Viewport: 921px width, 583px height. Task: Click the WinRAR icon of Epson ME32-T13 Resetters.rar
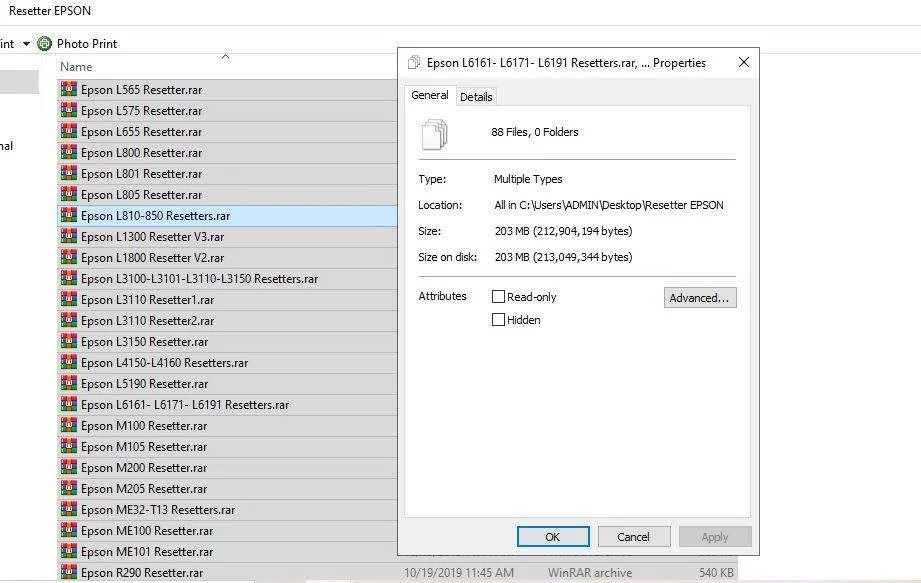pyautogui.click(x=69, y=510)
